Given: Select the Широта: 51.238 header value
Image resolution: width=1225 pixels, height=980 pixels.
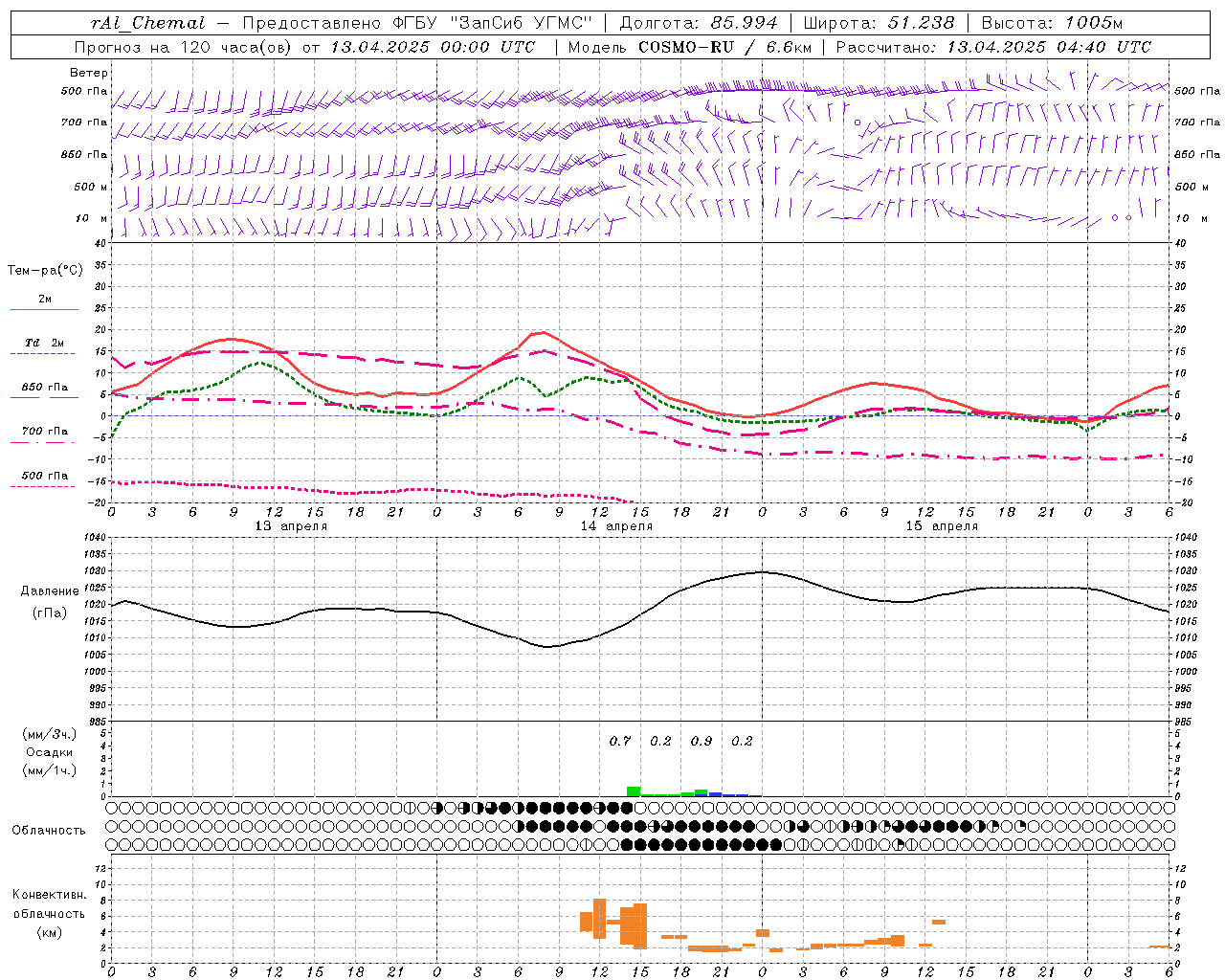Looking at the screenshot, I should (880, 23).
